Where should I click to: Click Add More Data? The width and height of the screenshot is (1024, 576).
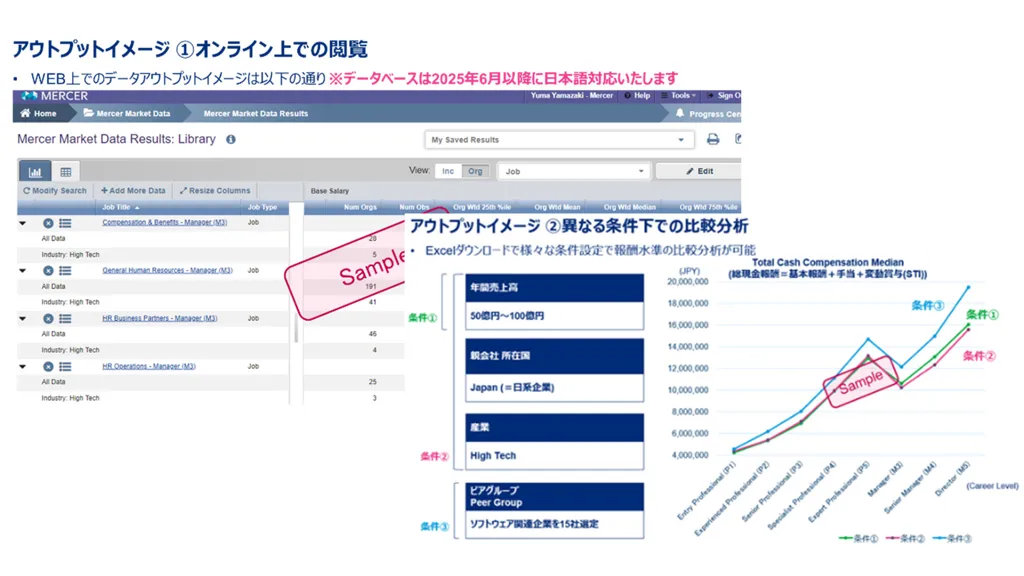click(x=133, y=191)
